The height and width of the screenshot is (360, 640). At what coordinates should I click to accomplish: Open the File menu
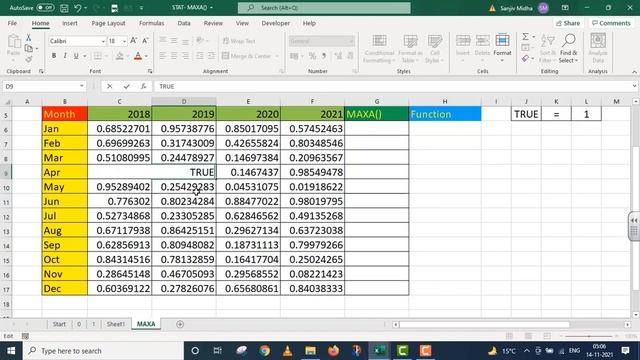tap(12, 23)
